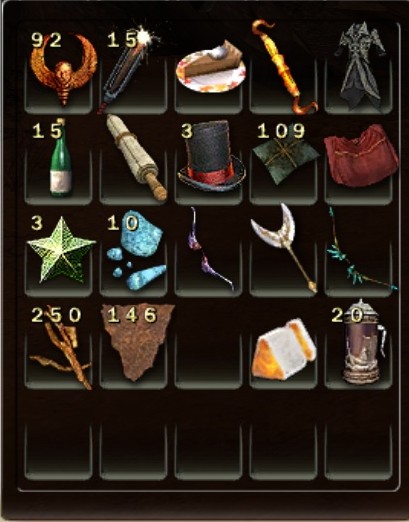Viewport: 409px width, 522px height.
Task: Select the wooden rolling pin item
Action: click(137, 158)
